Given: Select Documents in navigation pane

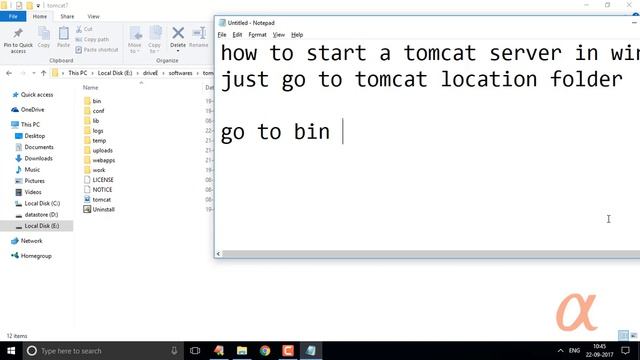Looking at the screenshot, I should [39, 147].
